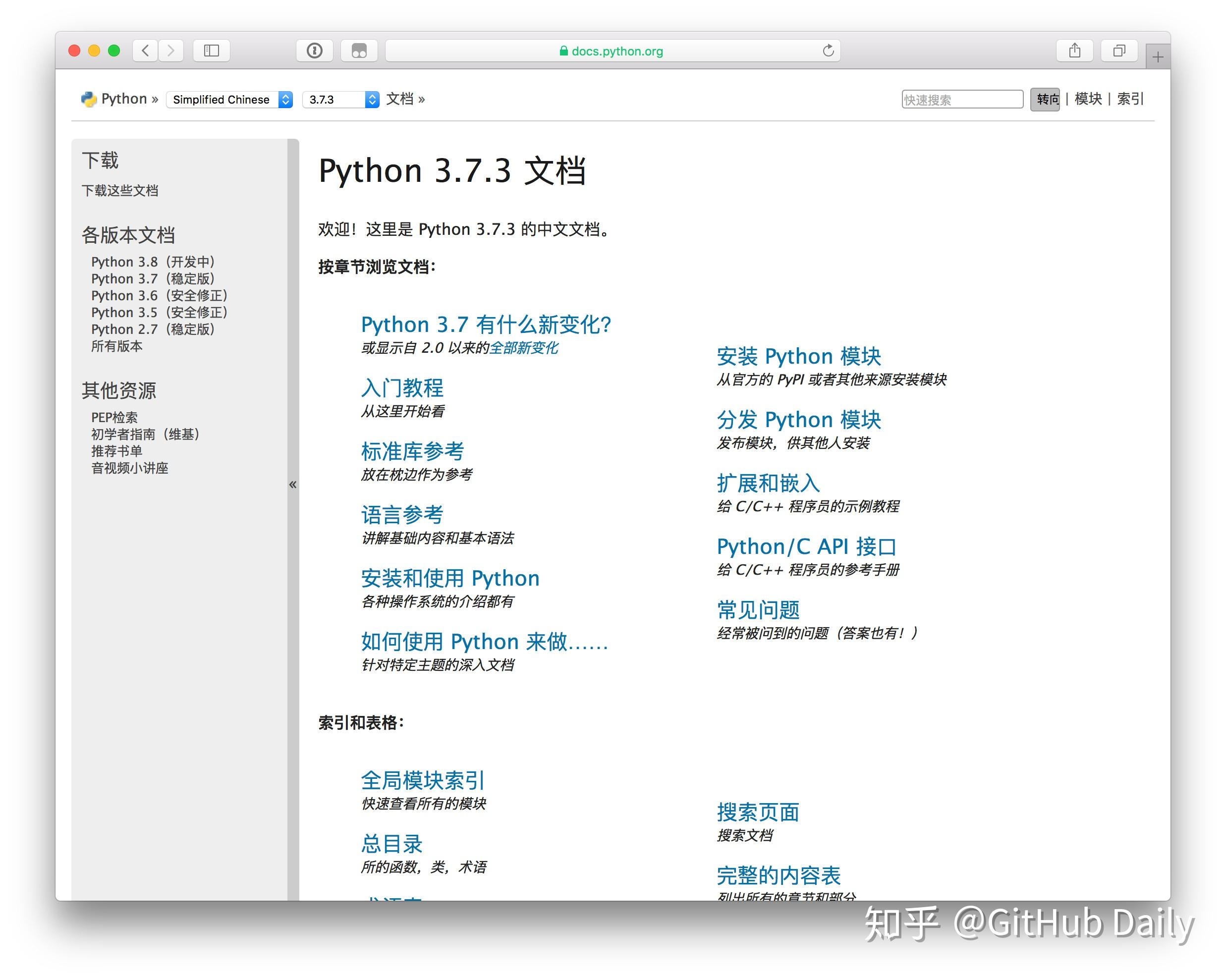1226x980 pixels.
Task: Open the share sheet icon
Action: point(1074,51)
